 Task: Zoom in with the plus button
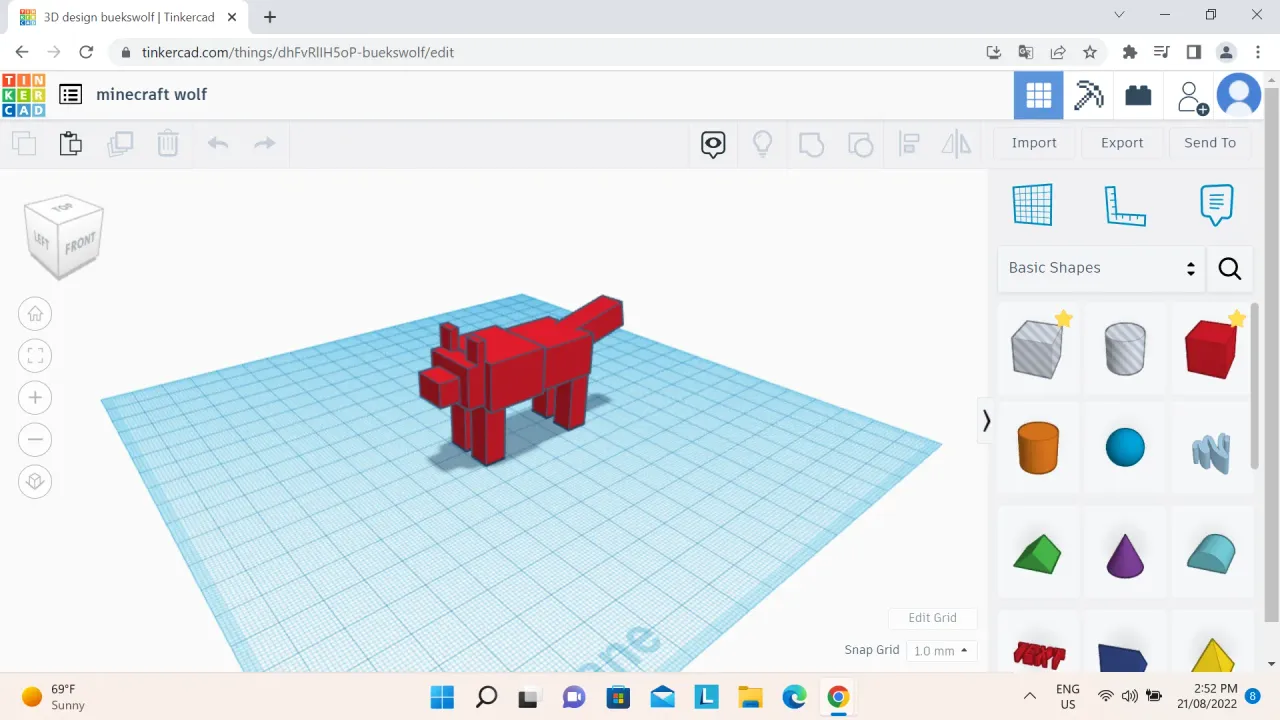35,397
